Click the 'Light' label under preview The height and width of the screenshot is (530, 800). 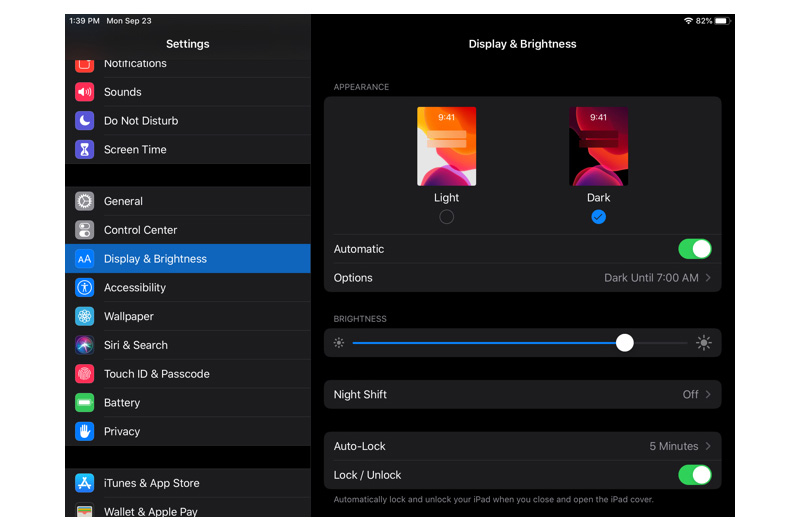click(446, 197)
